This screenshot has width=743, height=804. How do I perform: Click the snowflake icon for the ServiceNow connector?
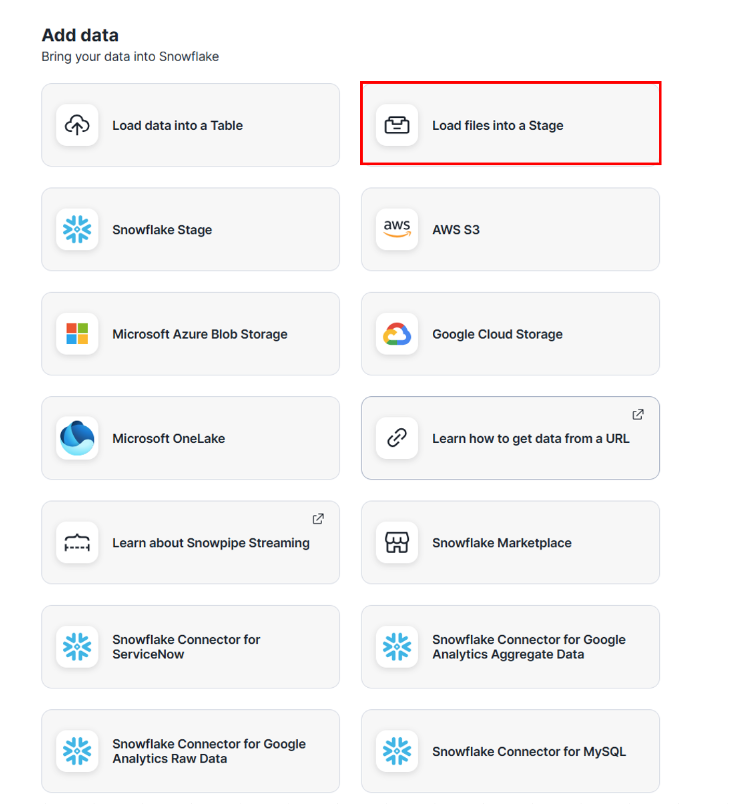point(77,647)
